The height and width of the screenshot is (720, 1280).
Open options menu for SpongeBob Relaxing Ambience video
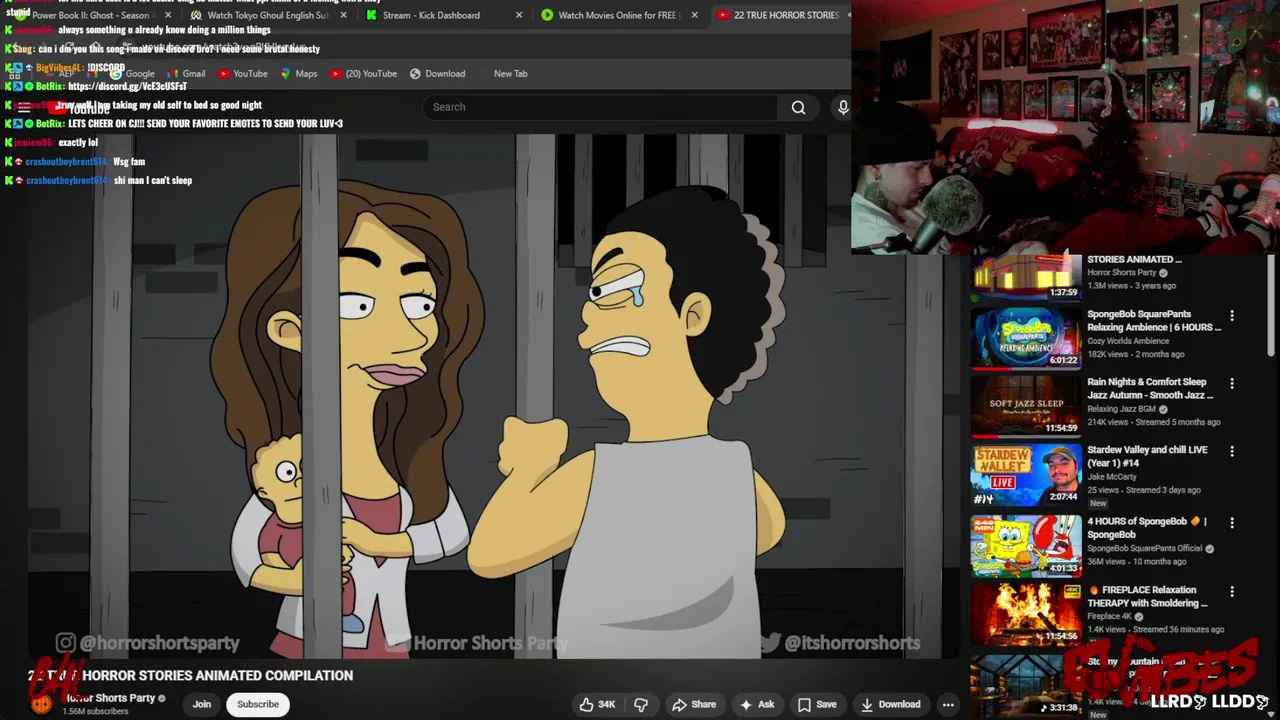(1232, 315)
